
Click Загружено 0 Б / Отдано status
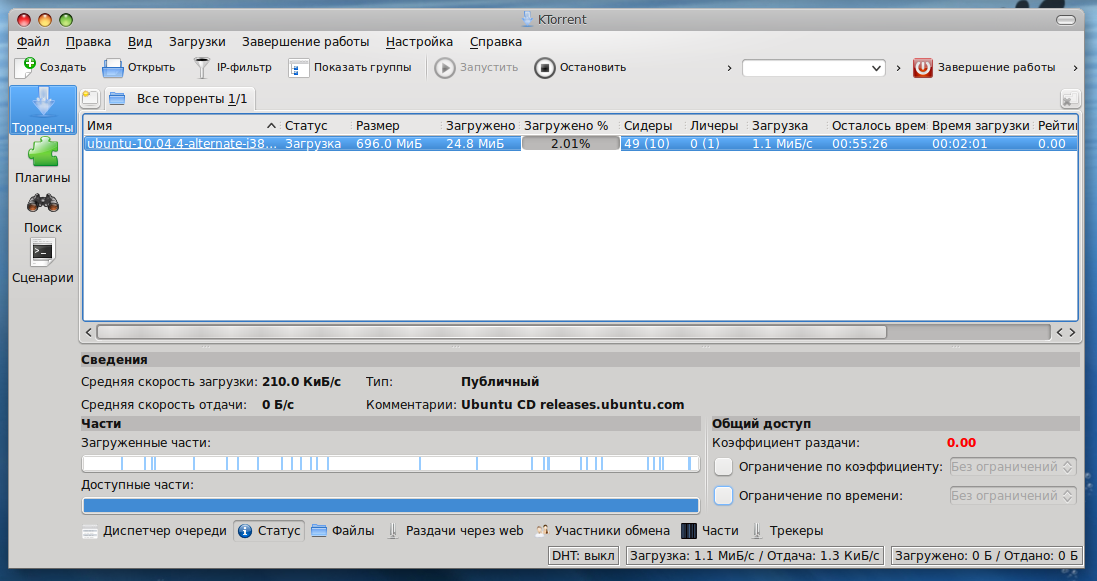986,556
